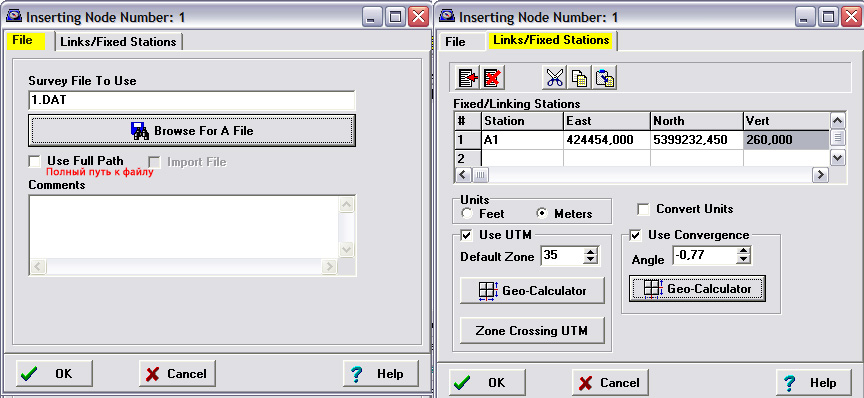The height and width of the screenshot is (398, 864).
Task: Click the insert row icon in toolbar
Action: pyautogui.click(x=468, y=78)
